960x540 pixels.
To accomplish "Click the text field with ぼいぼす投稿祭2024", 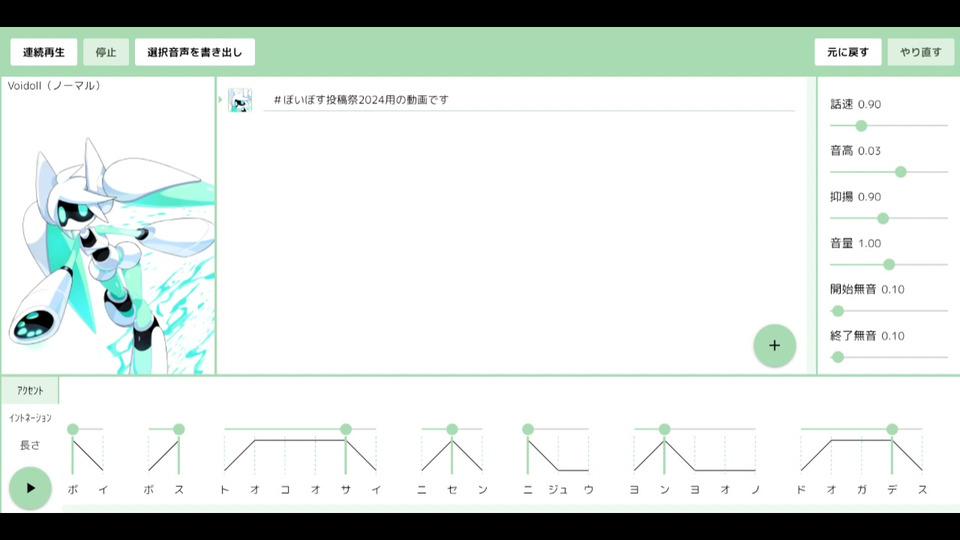I will [x=529, y=100].
